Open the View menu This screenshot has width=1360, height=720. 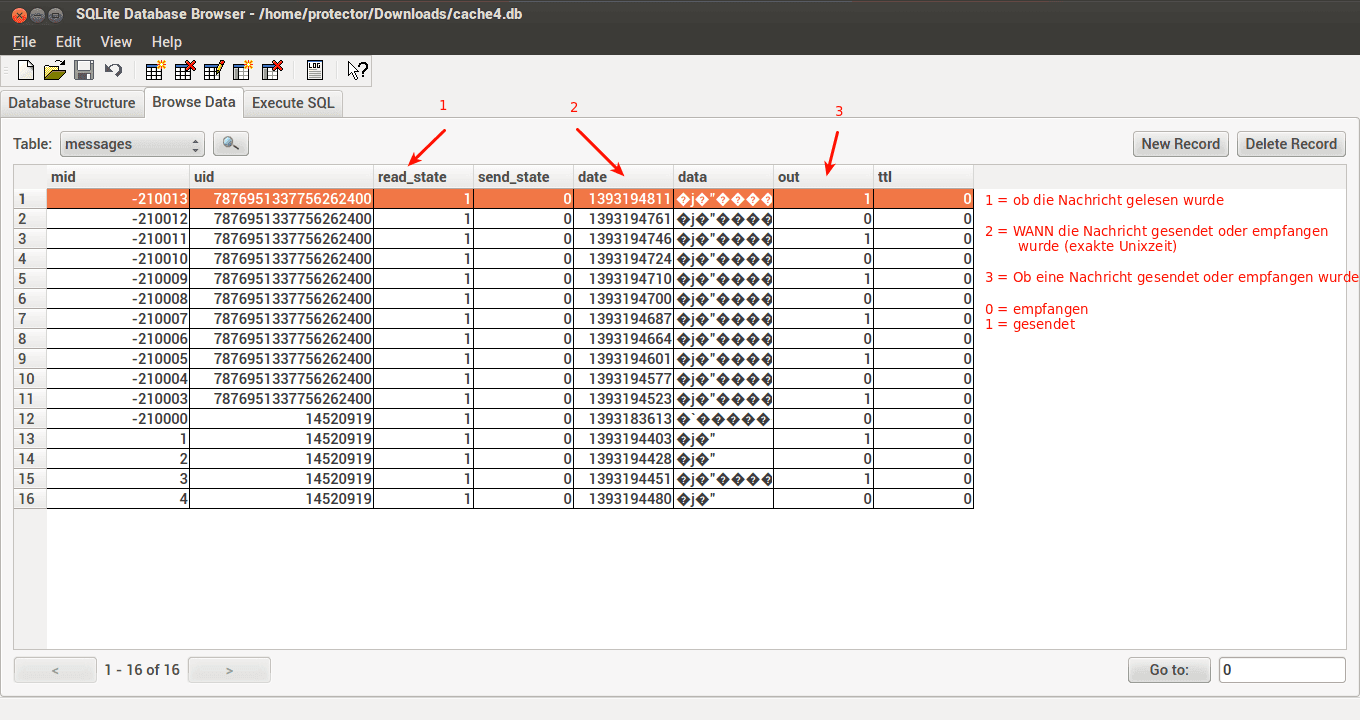(116, 42)
